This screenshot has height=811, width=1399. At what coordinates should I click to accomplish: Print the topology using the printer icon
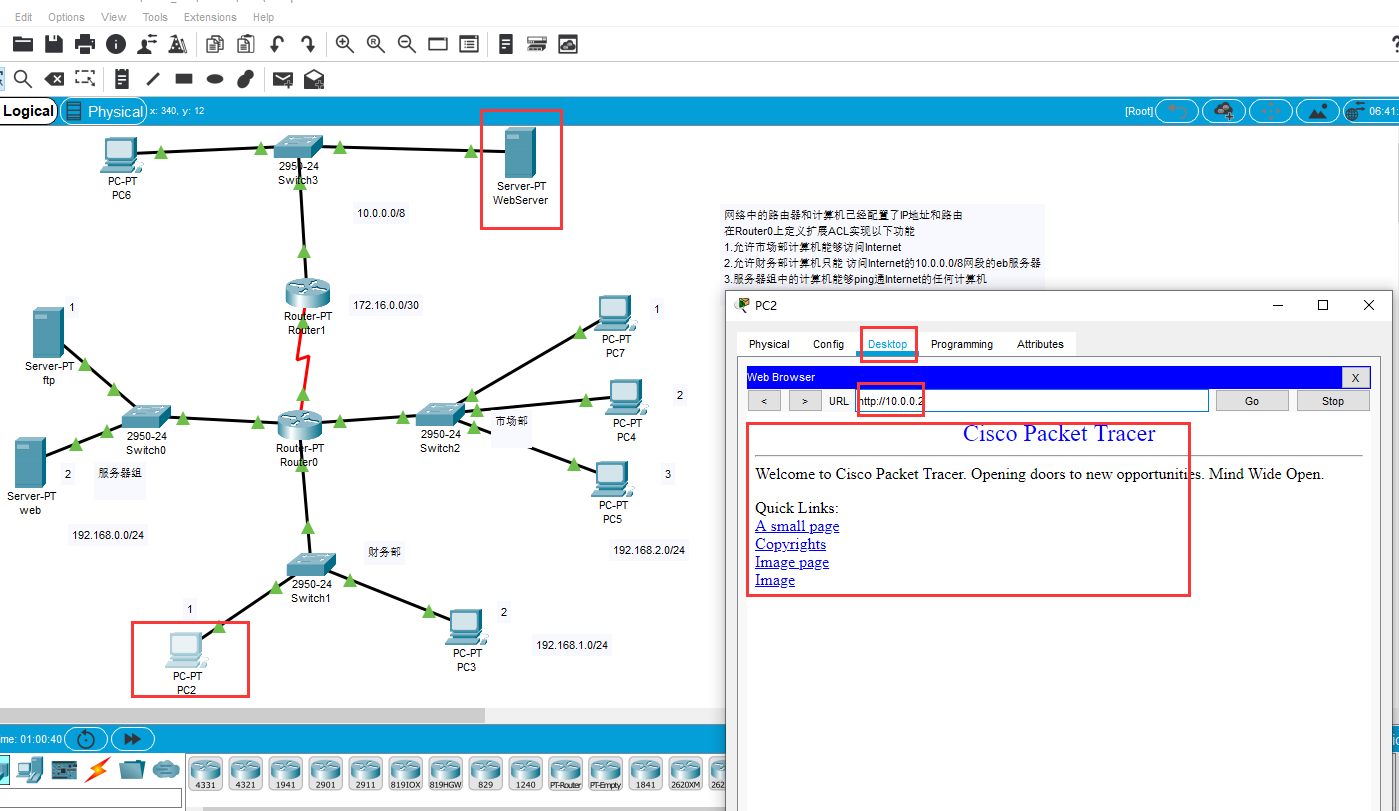coord(85,44)
